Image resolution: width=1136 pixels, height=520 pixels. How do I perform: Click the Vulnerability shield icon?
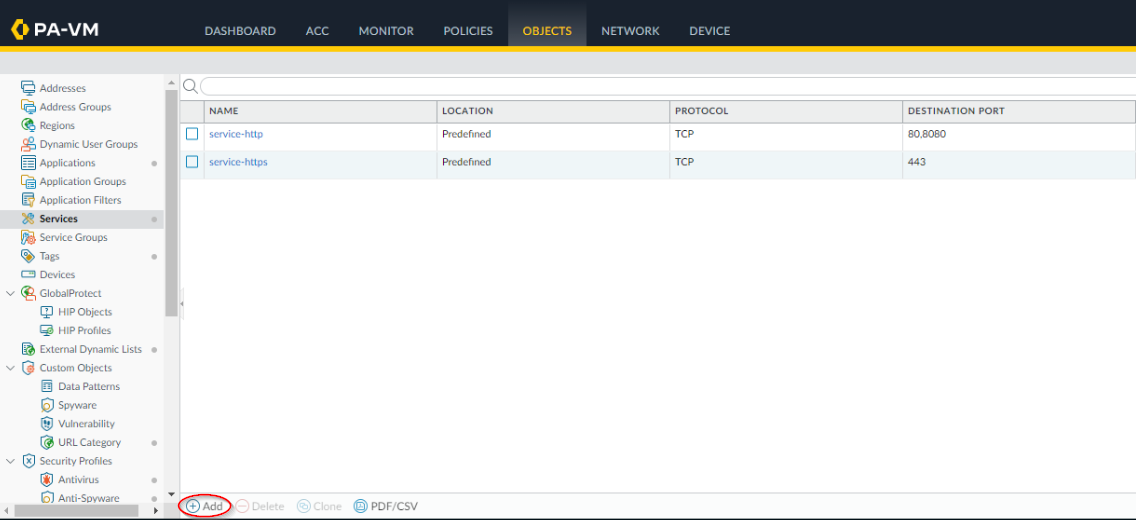click(46, 424)
